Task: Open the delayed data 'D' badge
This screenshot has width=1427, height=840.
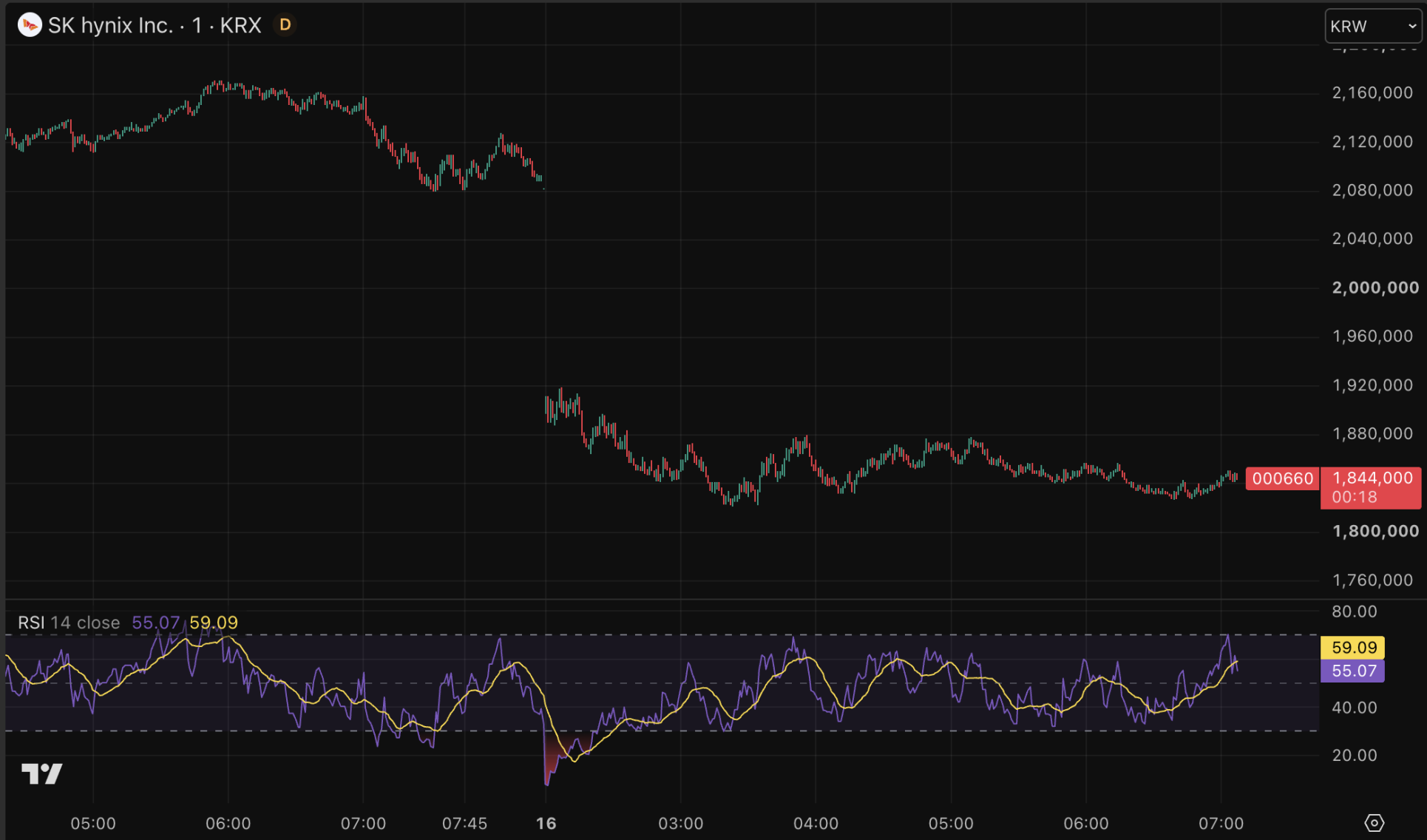Action: (285, 25)
